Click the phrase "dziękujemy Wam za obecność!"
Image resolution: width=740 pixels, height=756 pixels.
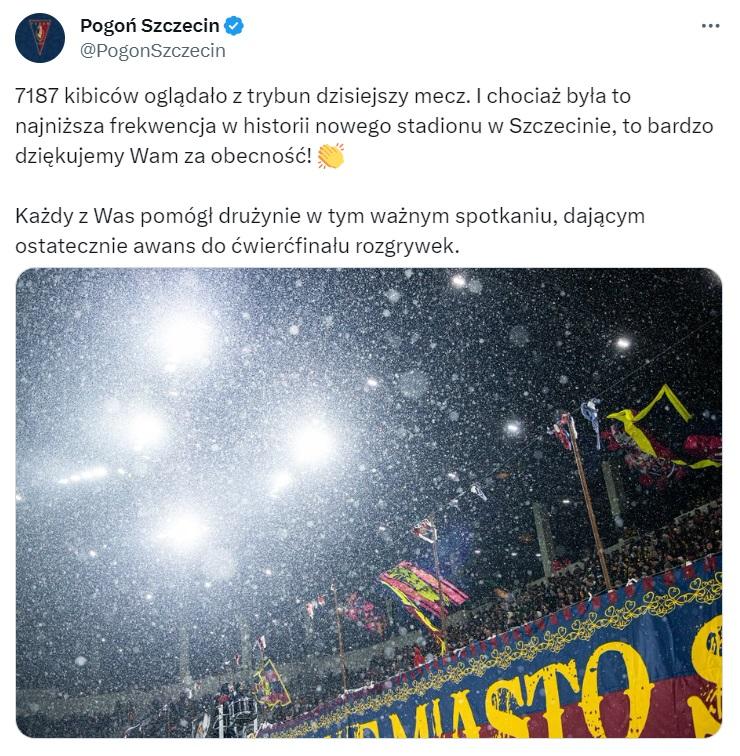163,156
